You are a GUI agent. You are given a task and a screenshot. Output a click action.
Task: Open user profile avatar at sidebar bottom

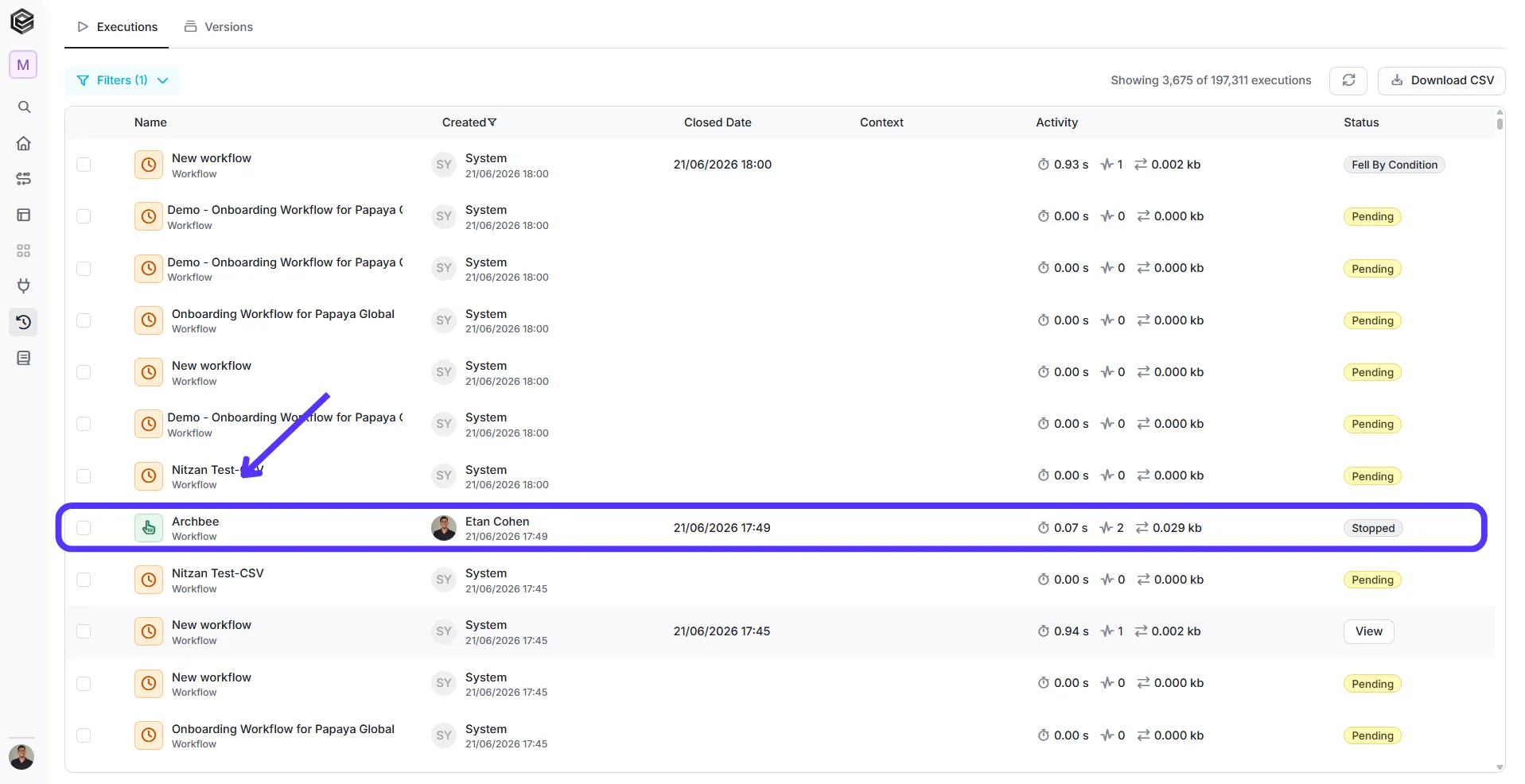(21, 756)
